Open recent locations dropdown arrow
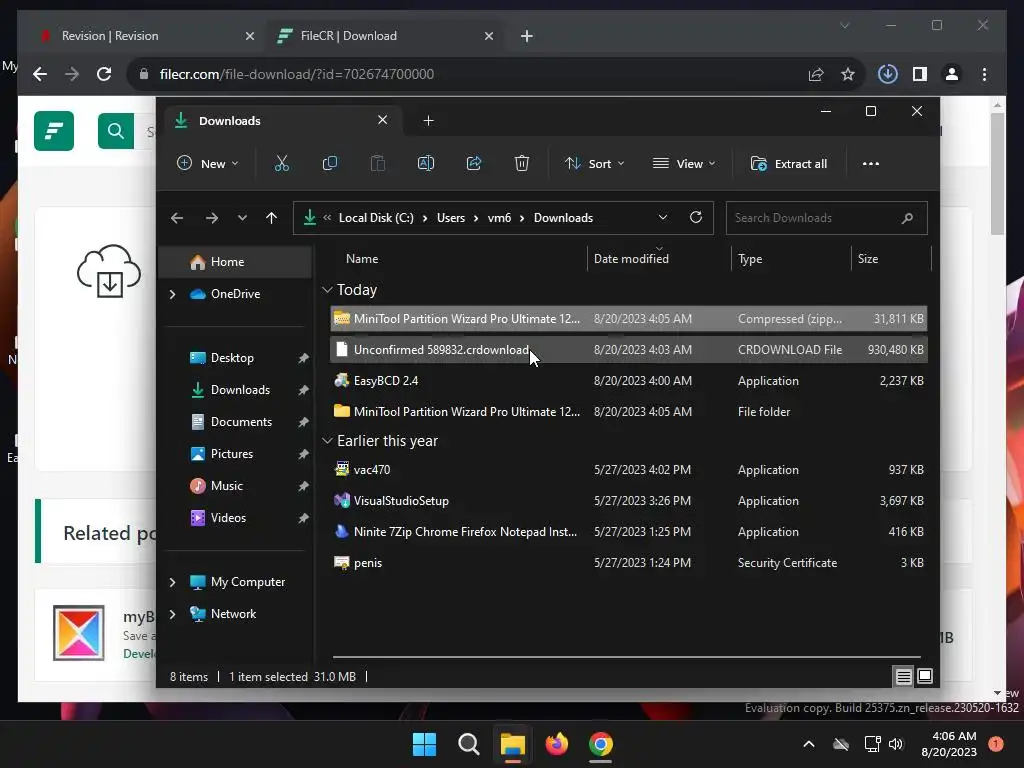 coord(242,218)
